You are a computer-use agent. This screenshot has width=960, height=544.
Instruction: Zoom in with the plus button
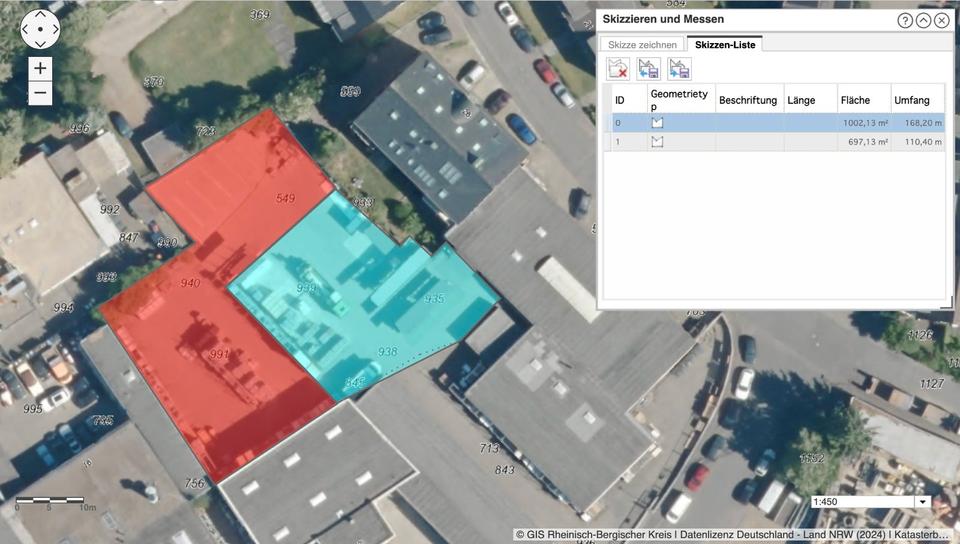40,69
